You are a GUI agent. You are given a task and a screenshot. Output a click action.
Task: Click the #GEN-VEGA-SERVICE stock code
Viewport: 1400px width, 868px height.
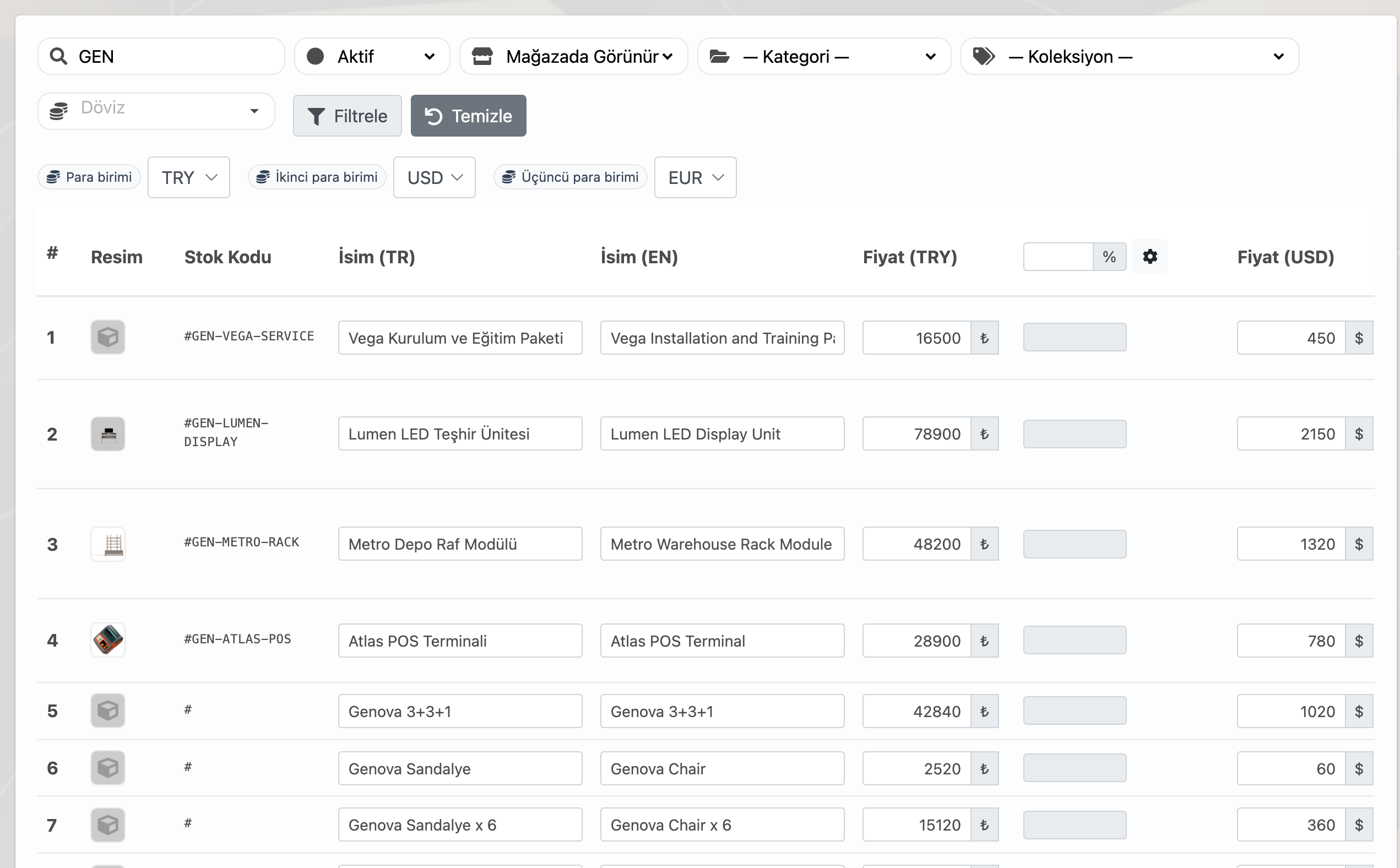[248, 336]
